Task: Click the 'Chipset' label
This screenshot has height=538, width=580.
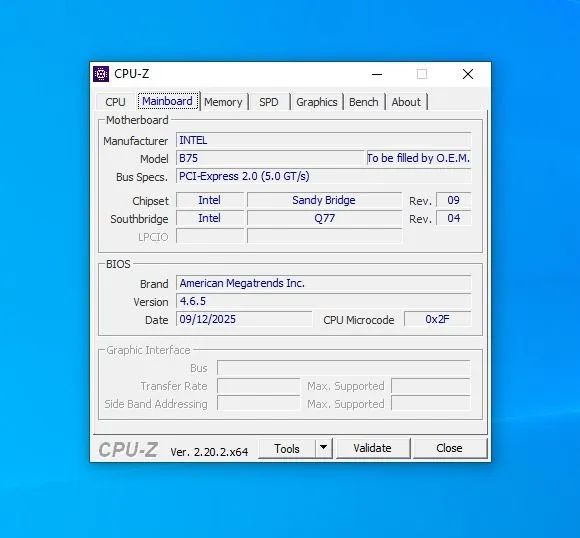Action: click(x=150, y=201)
